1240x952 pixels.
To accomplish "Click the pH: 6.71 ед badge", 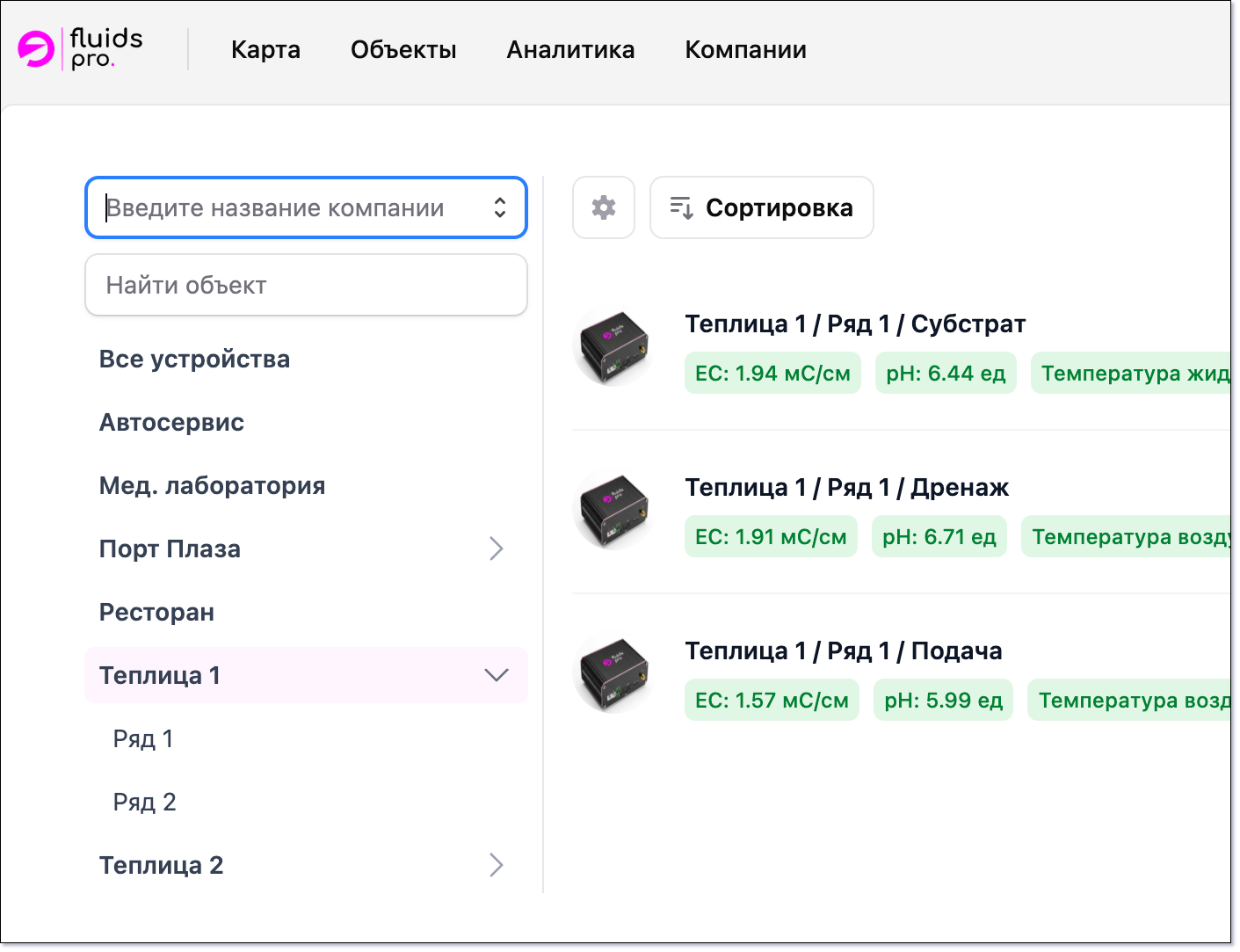I will point(939,537).
